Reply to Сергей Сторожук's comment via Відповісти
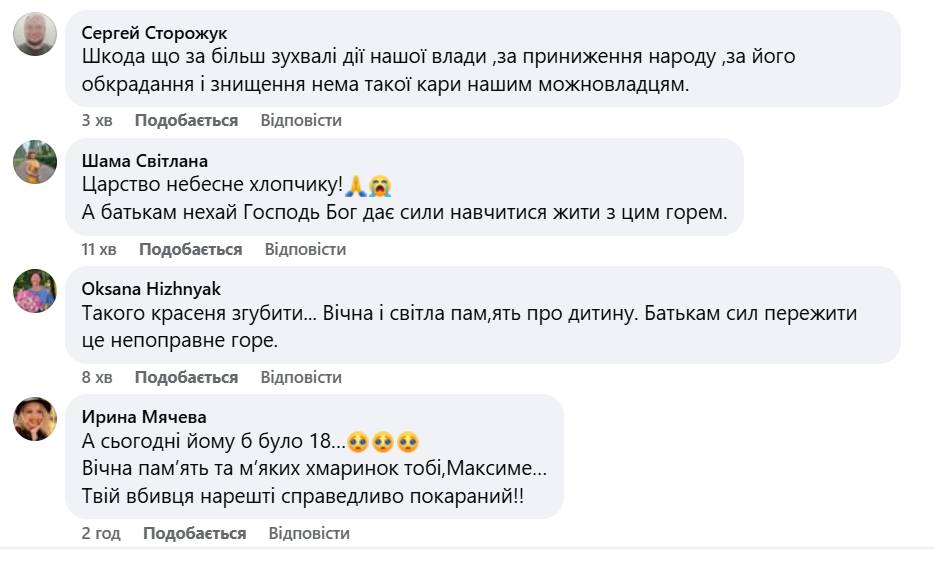Image resolution: width=934 pixels, height=561 pixels. click(x=301, y=120)
